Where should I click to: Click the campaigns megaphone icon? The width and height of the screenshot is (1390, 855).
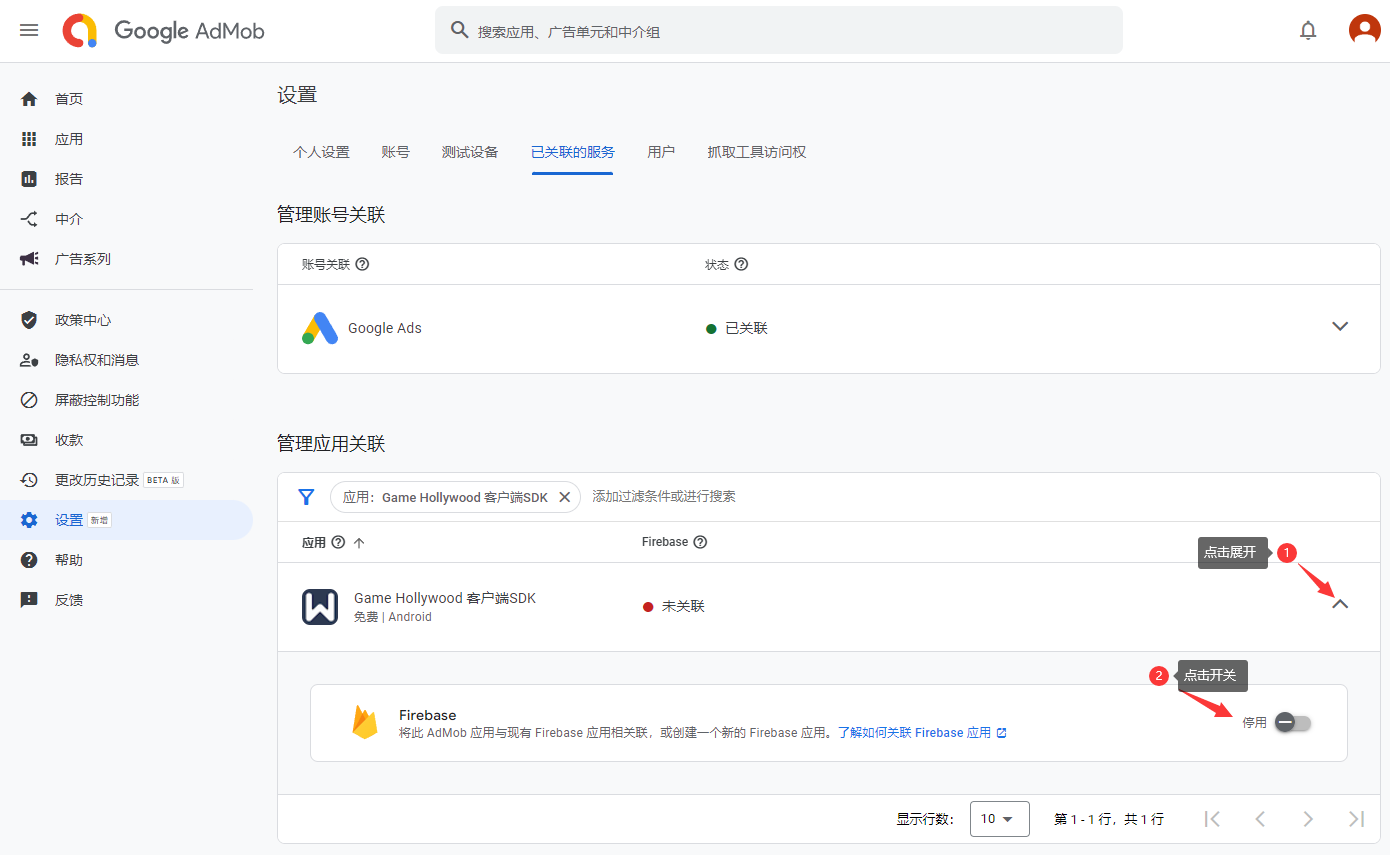[x=29, y=259]
